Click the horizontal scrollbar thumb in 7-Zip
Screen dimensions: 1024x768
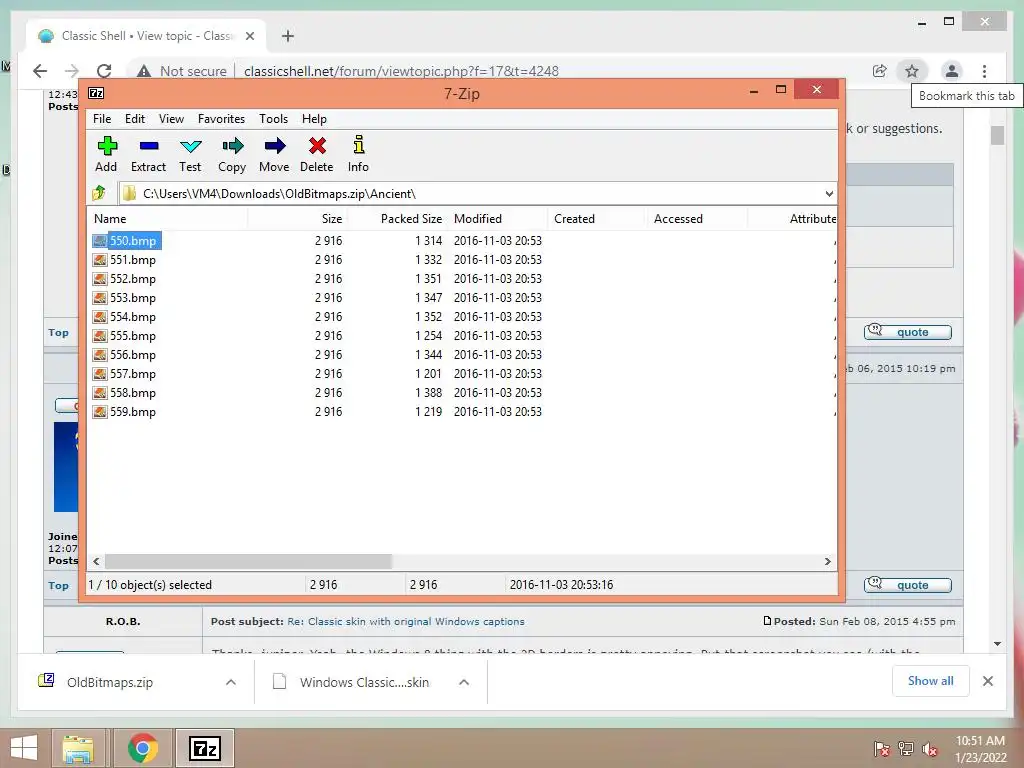point(248,562)
